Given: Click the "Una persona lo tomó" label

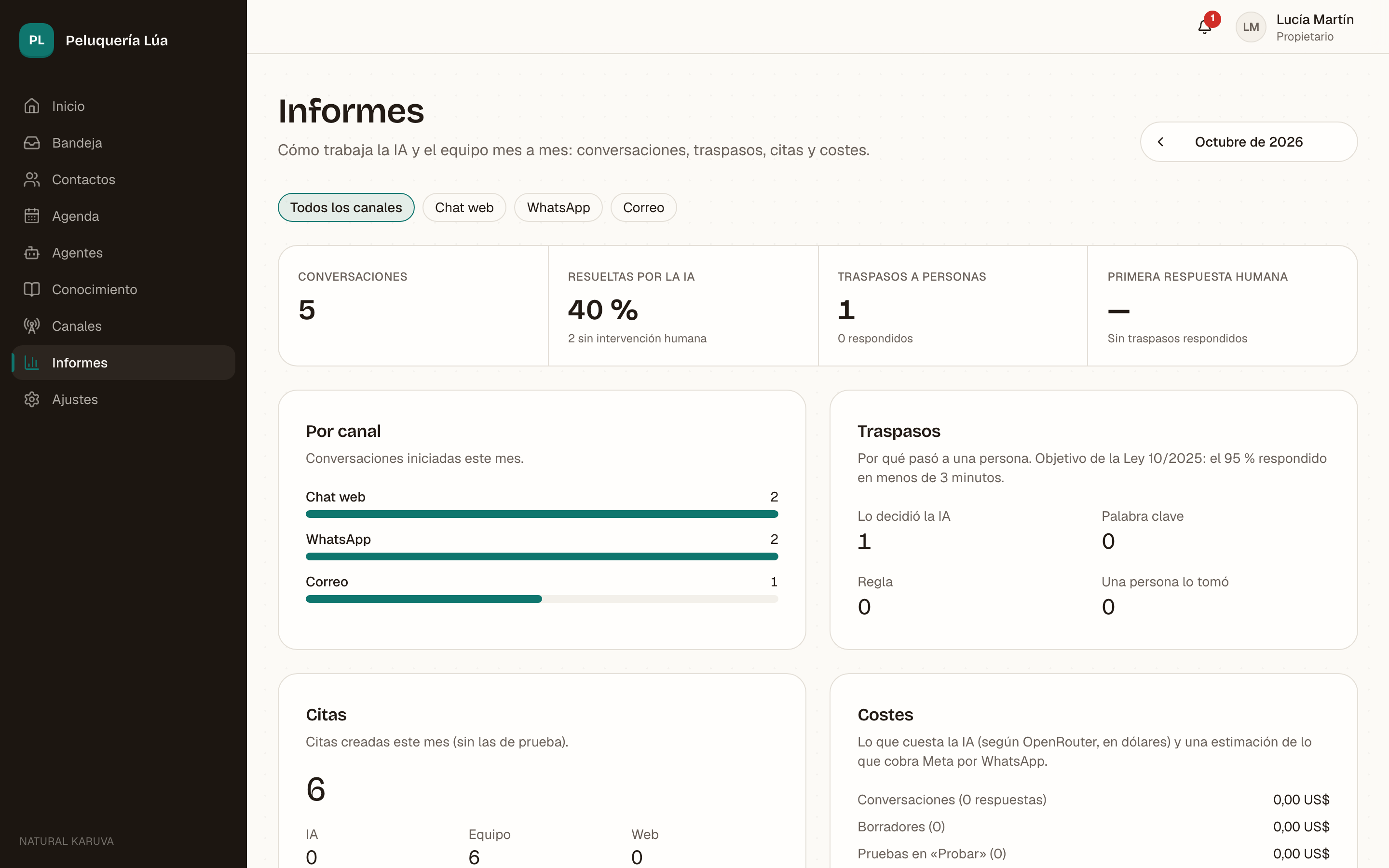Looking at the screenshot, I should click(x=1165, y=582).
